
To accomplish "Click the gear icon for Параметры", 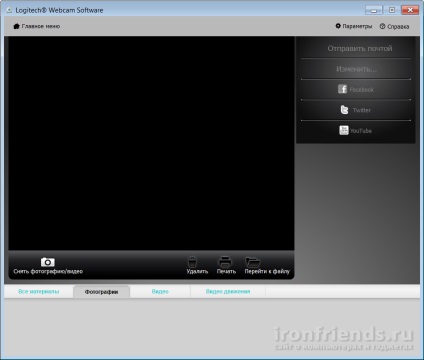I will 338,26.
